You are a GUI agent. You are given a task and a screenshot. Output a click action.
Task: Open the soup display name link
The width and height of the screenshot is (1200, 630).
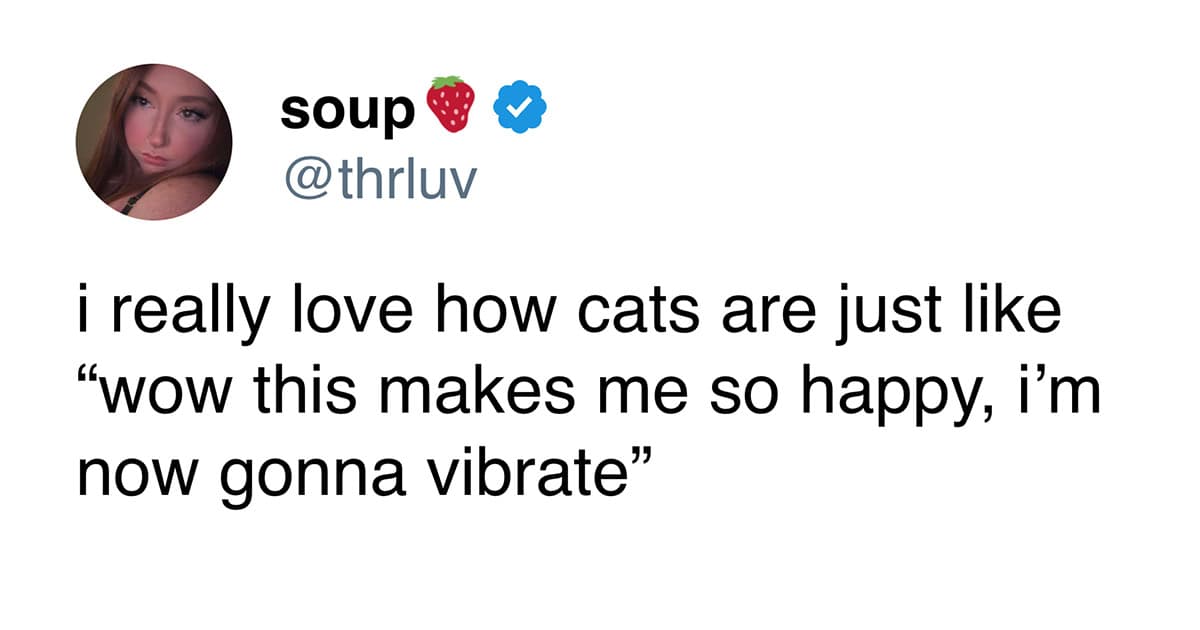(346, 110)
